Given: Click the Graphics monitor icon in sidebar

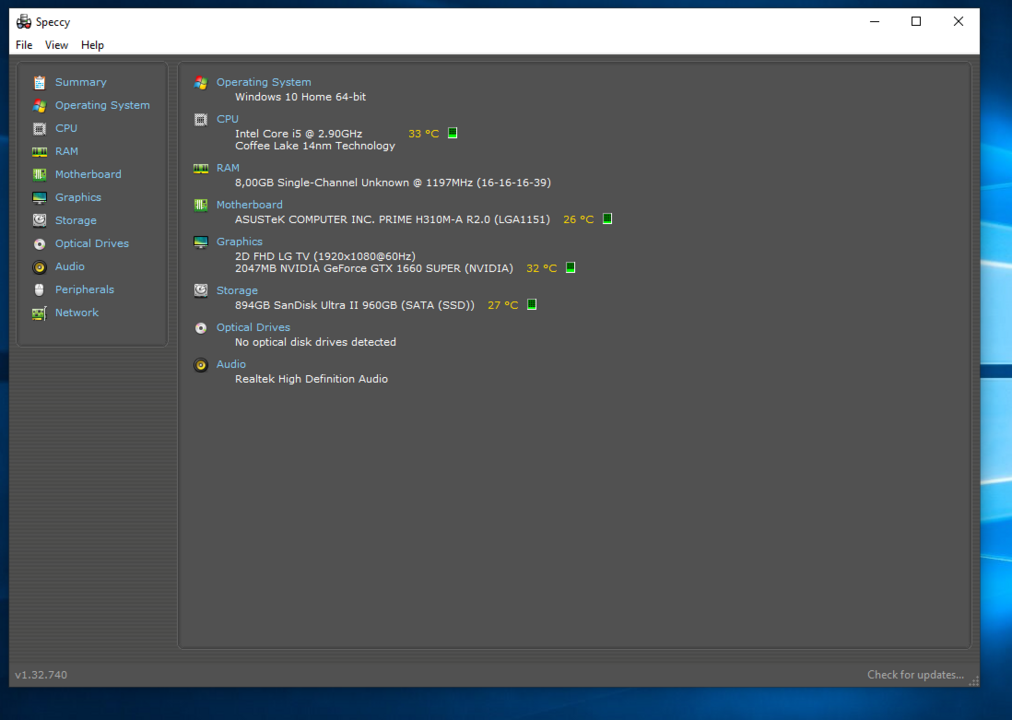Looking at the screenshot, I should click(39, 198).
